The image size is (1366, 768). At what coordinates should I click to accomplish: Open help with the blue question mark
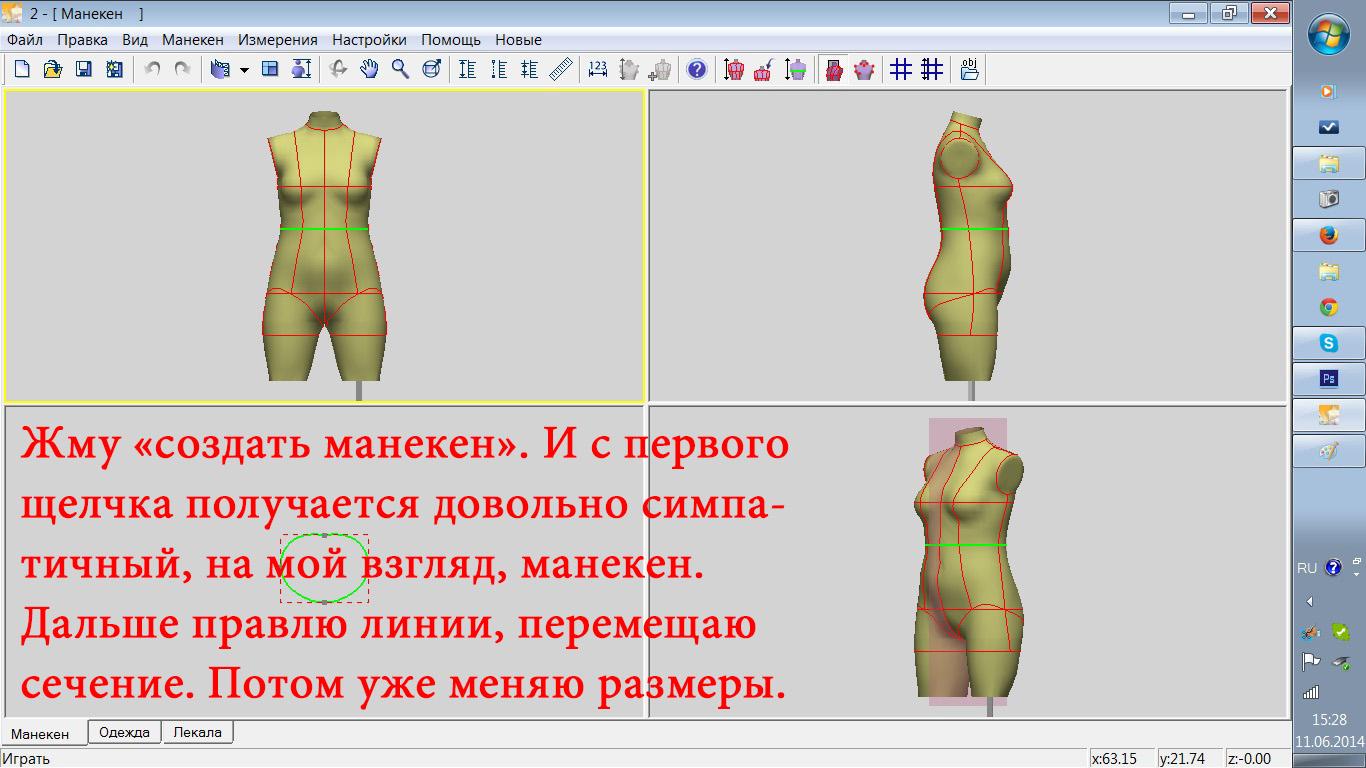coord(697,69)
